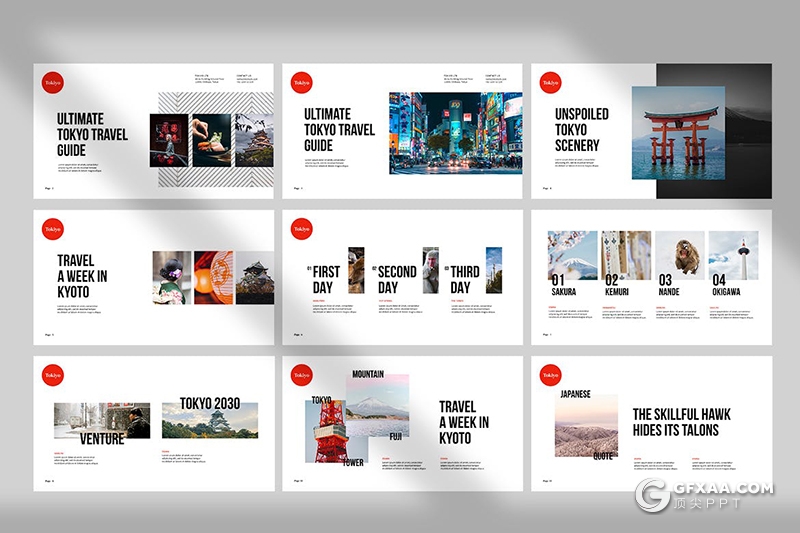This screenshot has height=533, width=800.
Task: Click the Tokyo 2030 heading
Action: 210,404
